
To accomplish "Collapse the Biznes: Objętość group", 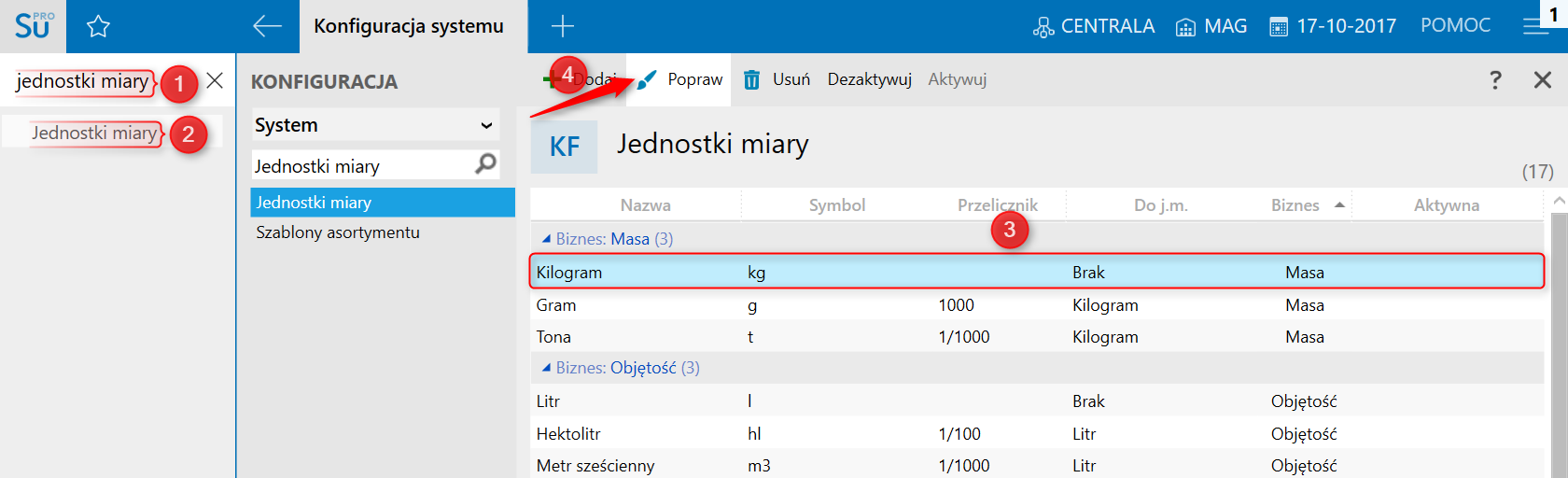I will [546, 368].
